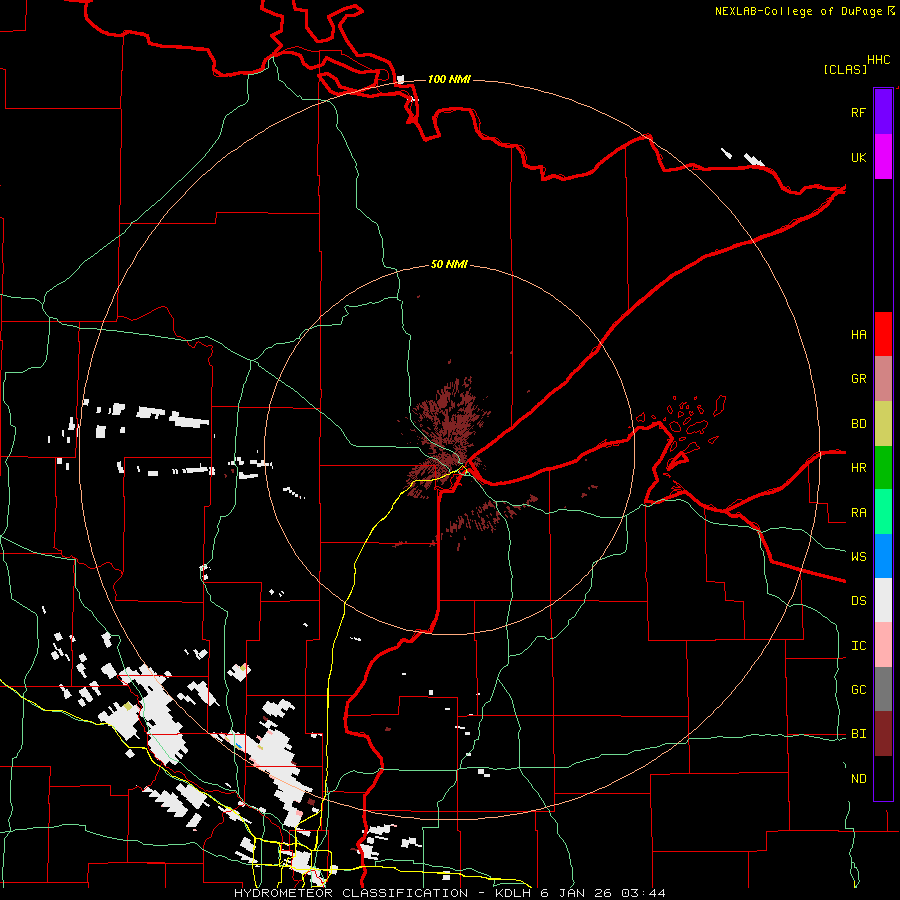Screen dimensions: 900x900
Task: Click the KDLH radar station identifier
Action: 514,893
